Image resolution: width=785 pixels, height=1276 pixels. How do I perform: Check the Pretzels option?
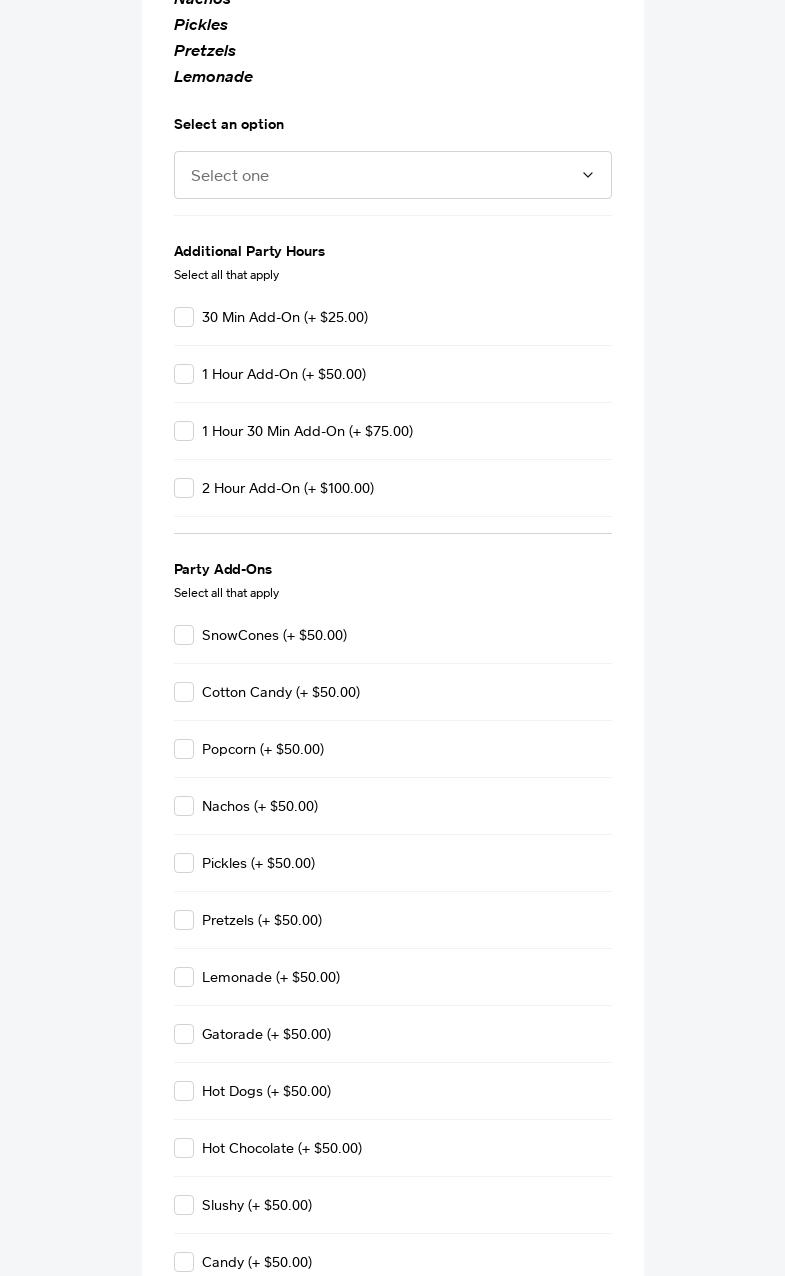[184, 920]
